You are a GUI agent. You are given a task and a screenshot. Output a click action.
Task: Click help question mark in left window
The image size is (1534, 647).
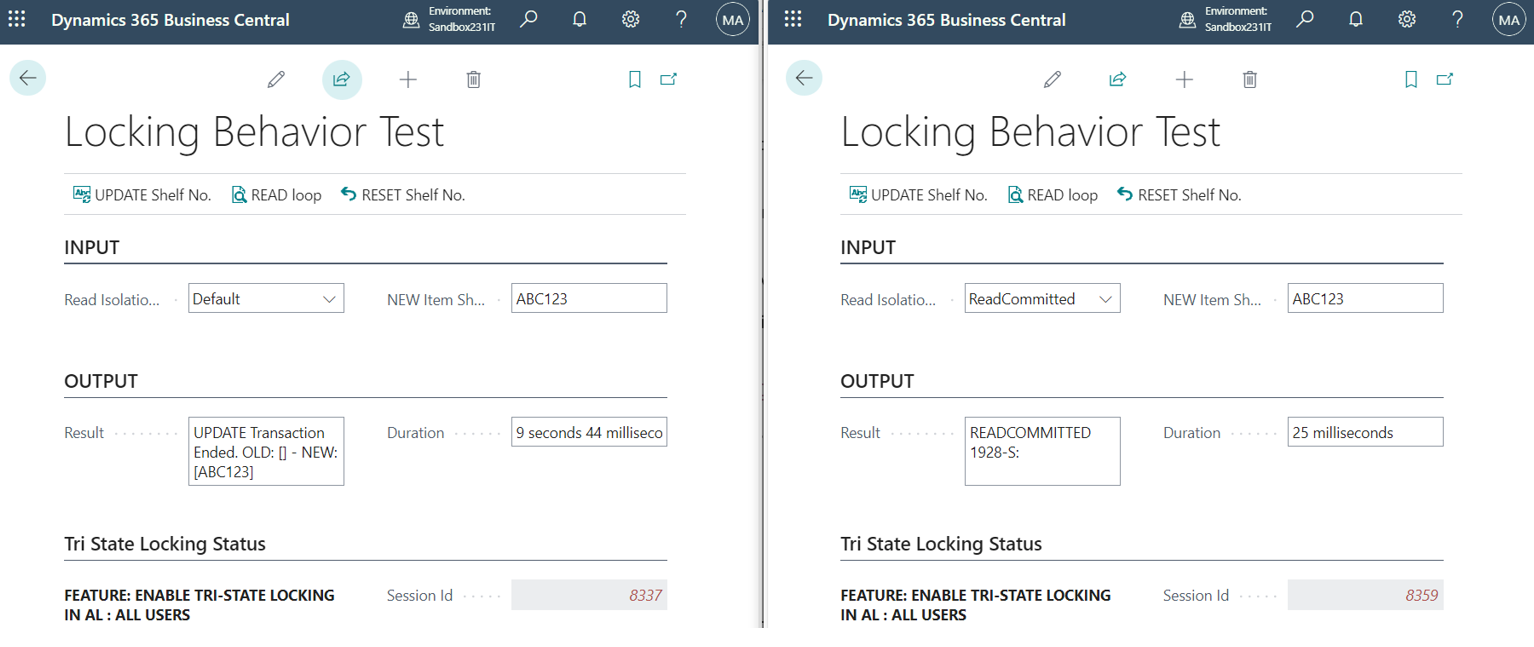pos(681,20)
